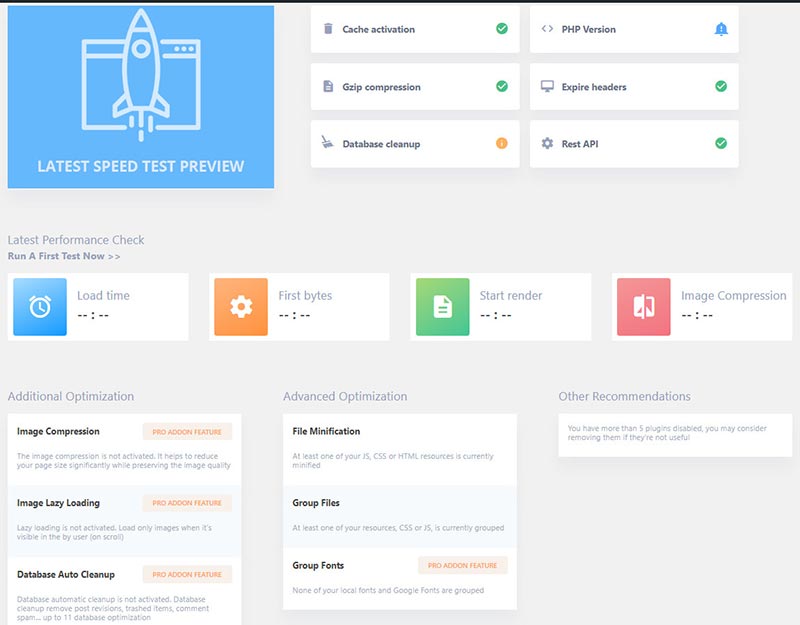Image resolution: width=800 pixels, height=625 pixels.
Task: Click the green Cache activation check mark
Action: pos(502,29)
